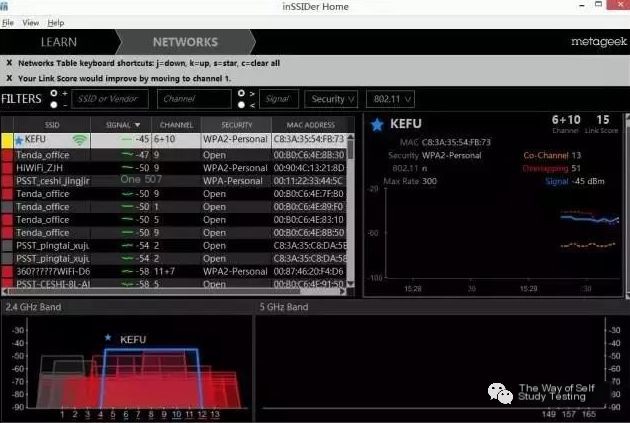Click the Link Score value 15
Viewport: 630px width, 423px height.
[x=603, y=120]
